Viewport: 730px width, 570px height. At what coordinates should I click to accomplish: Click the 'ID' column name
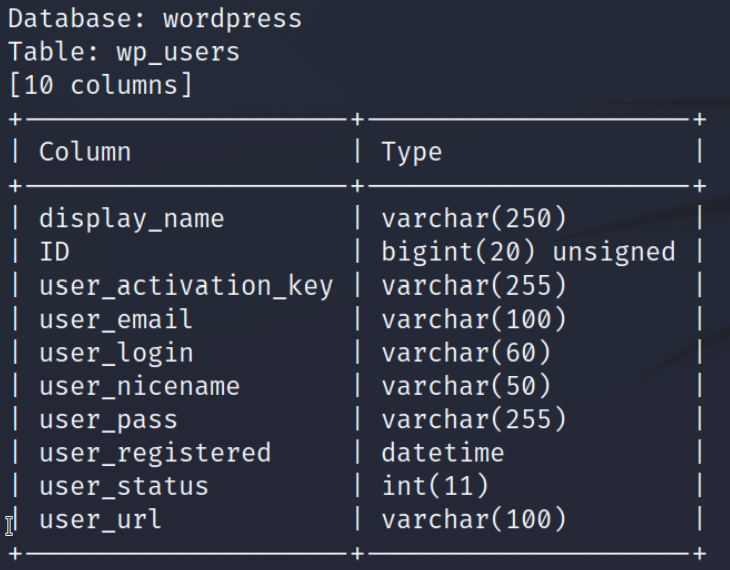pos(54,252)
